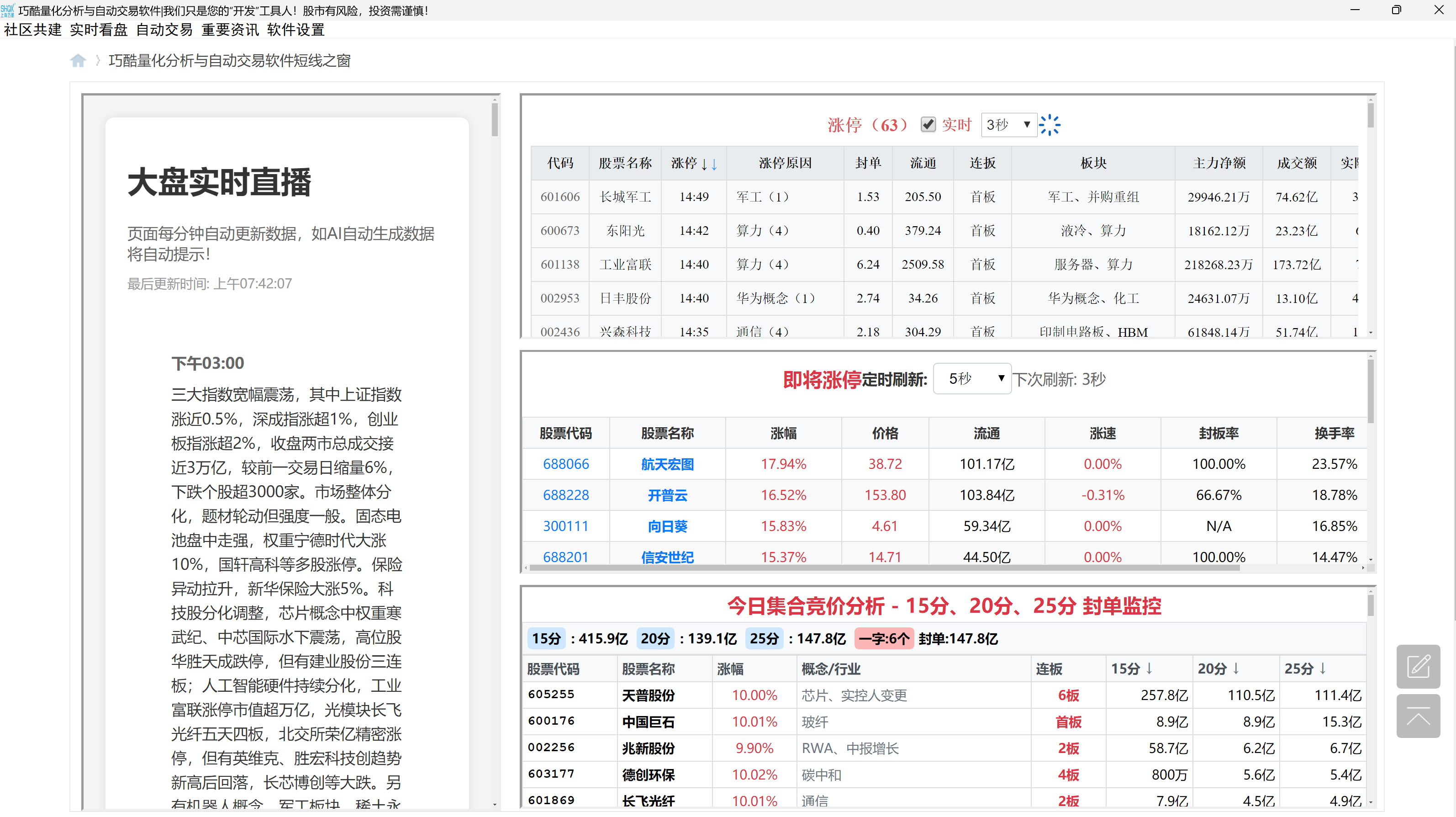Click the 25分 filter tag
This screenshot has width=1456, height=817.
[x=764, y=639]
